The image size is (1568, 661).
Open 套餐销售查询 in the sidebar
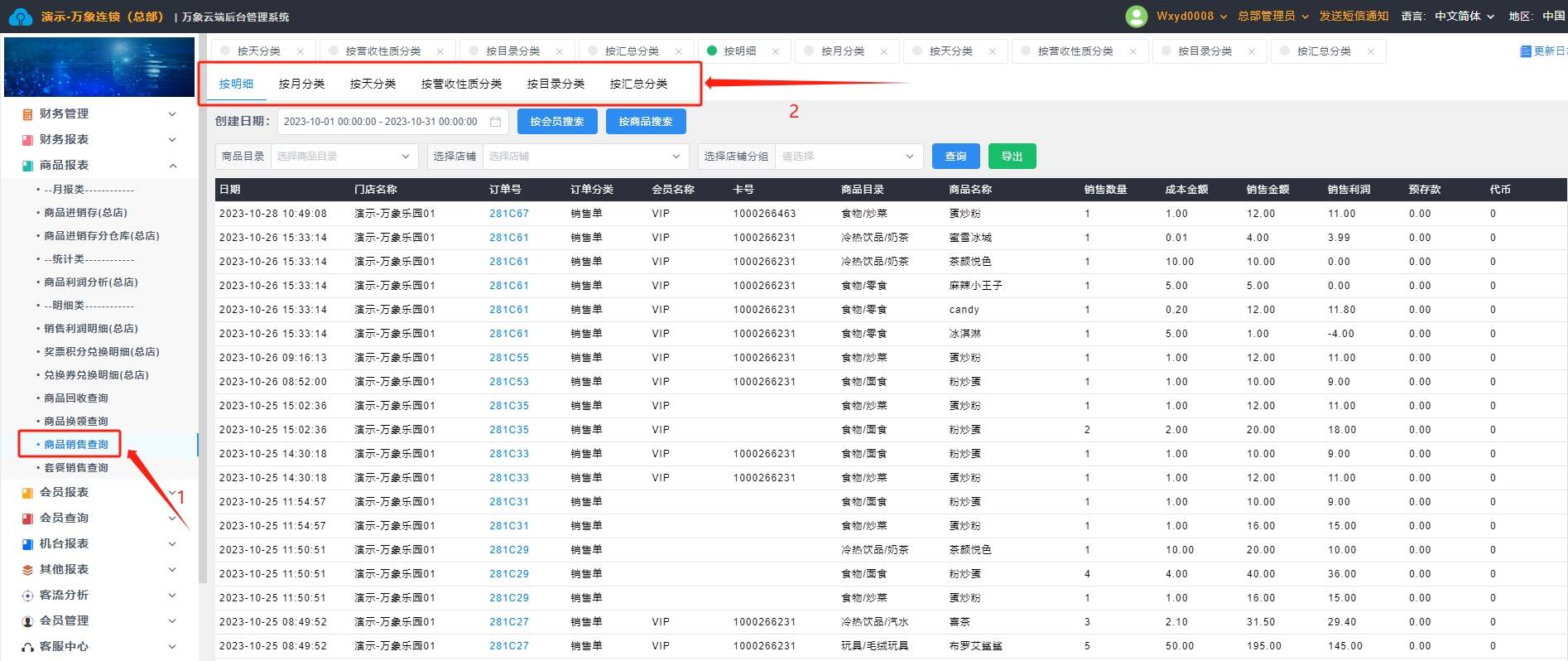click(x=76, y=468)
